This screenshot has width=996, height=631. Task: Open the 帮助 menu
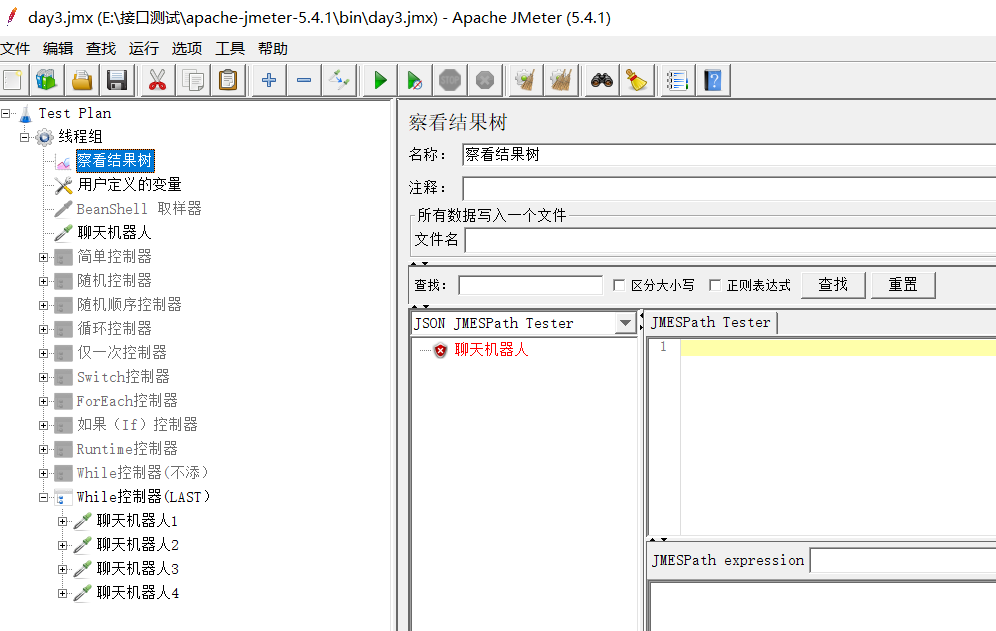pyautogui.click(x=273, y=49)
